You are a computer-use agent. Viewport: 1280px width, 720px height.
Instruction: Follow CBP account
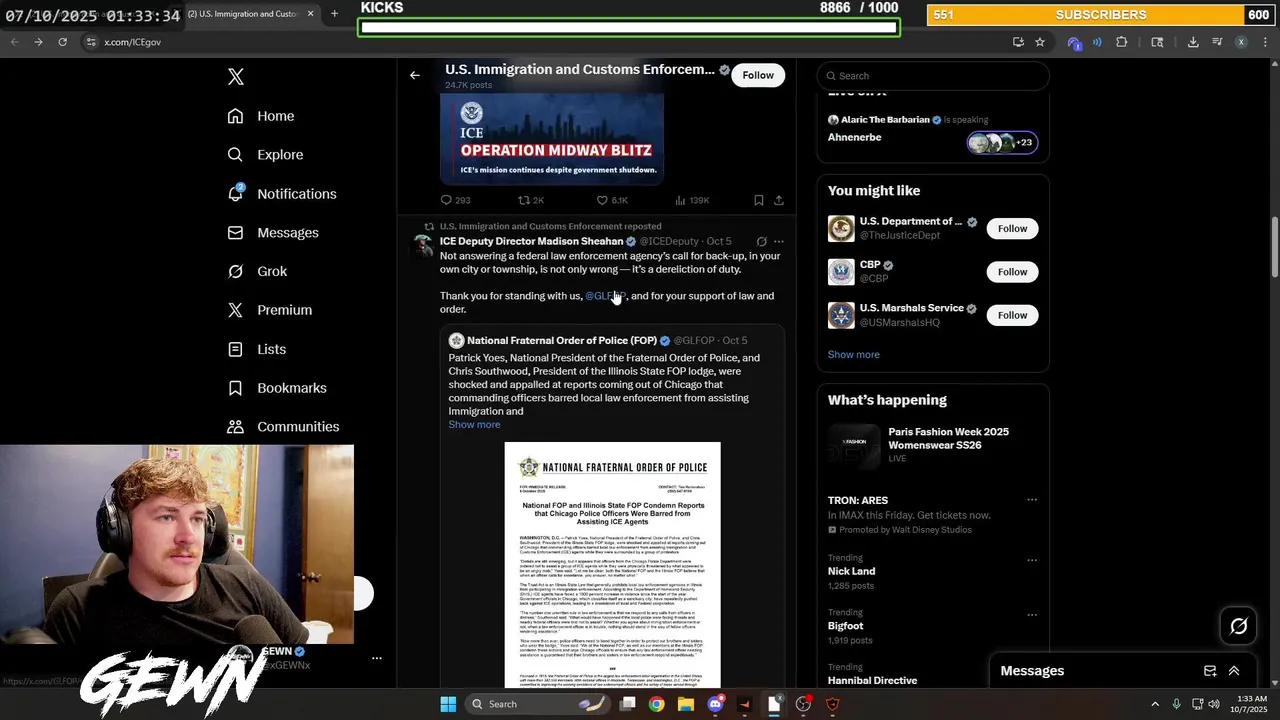[1012, 272]
